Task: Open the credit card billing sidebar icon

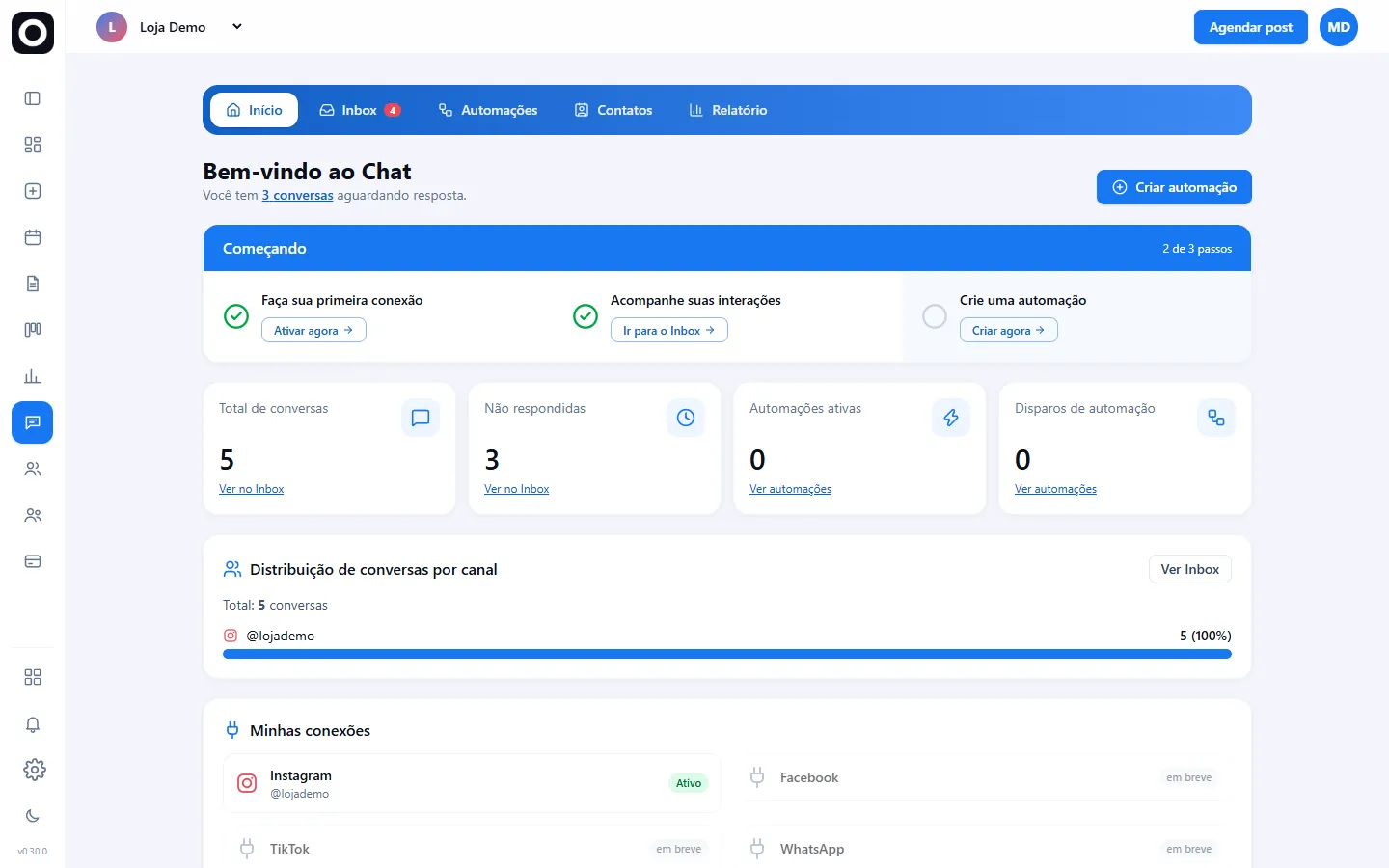Action: pyautogui.click(x=33, y=561)
